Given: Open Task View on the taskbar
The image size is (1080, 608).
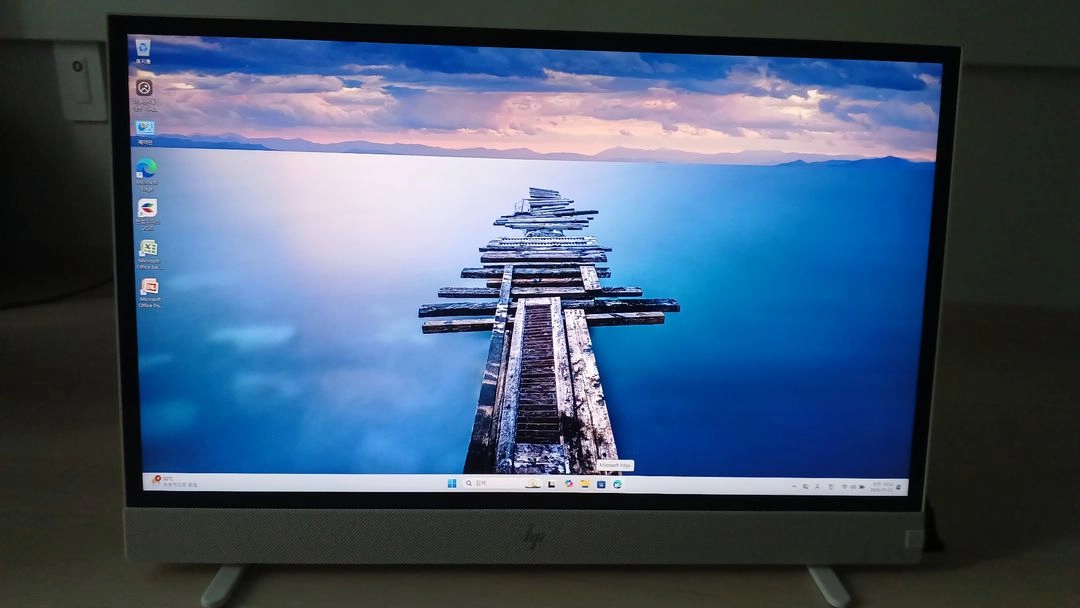Looking at the screenshot, I should pos(552,484).
